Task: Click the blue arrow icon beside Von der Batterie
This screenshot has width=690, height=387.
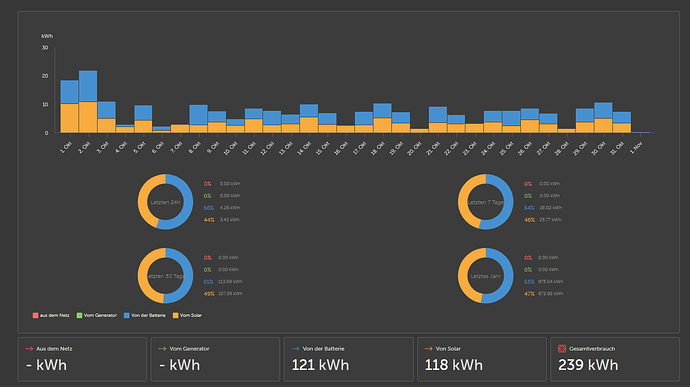Action: click(295, 349)
